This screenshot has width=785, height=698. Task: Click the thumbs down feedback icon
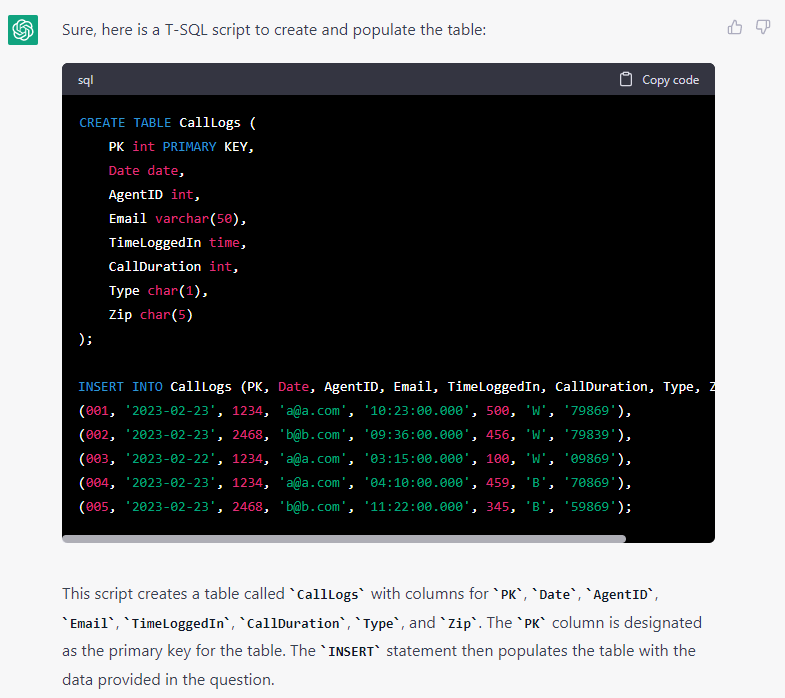763,27
